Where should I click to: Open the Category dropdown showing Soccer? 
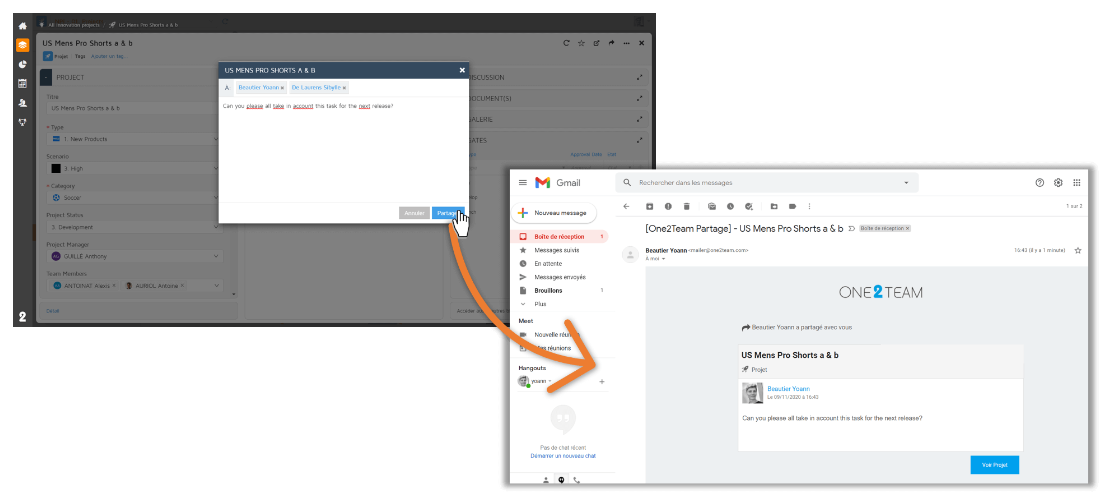132,198
